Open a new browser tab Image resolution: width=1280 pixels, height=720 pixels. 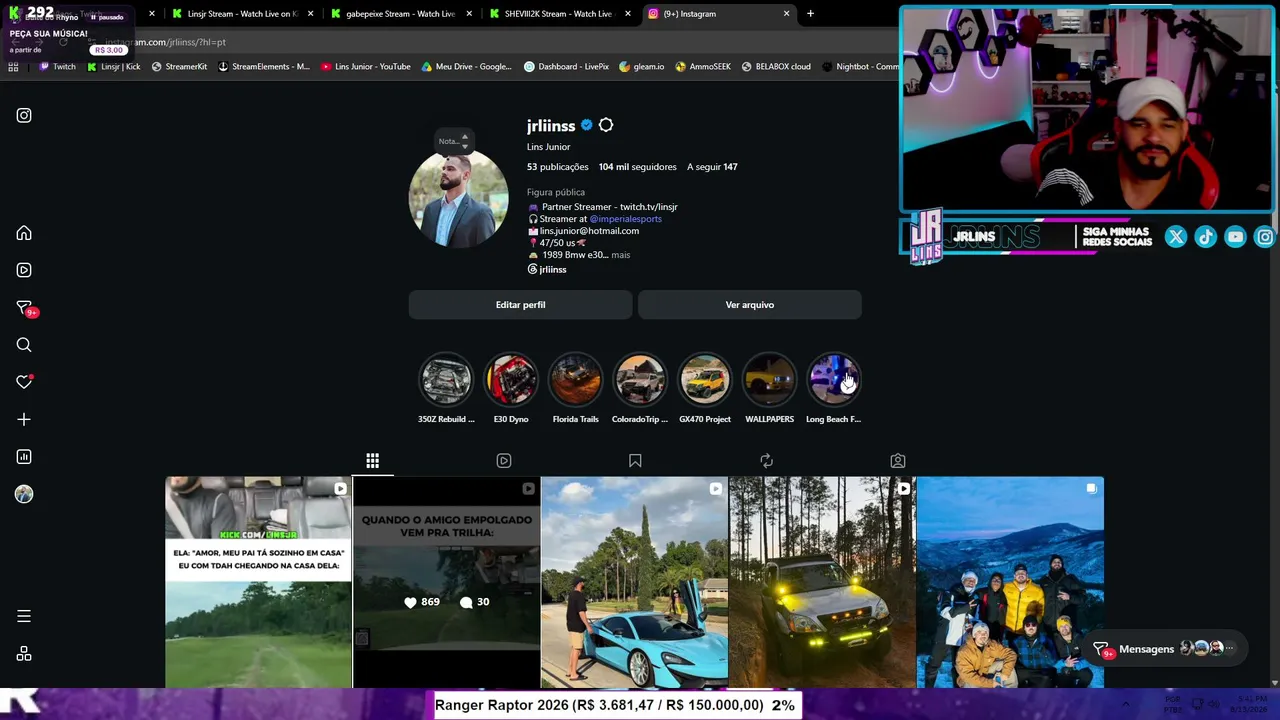(x=810, y=14)
